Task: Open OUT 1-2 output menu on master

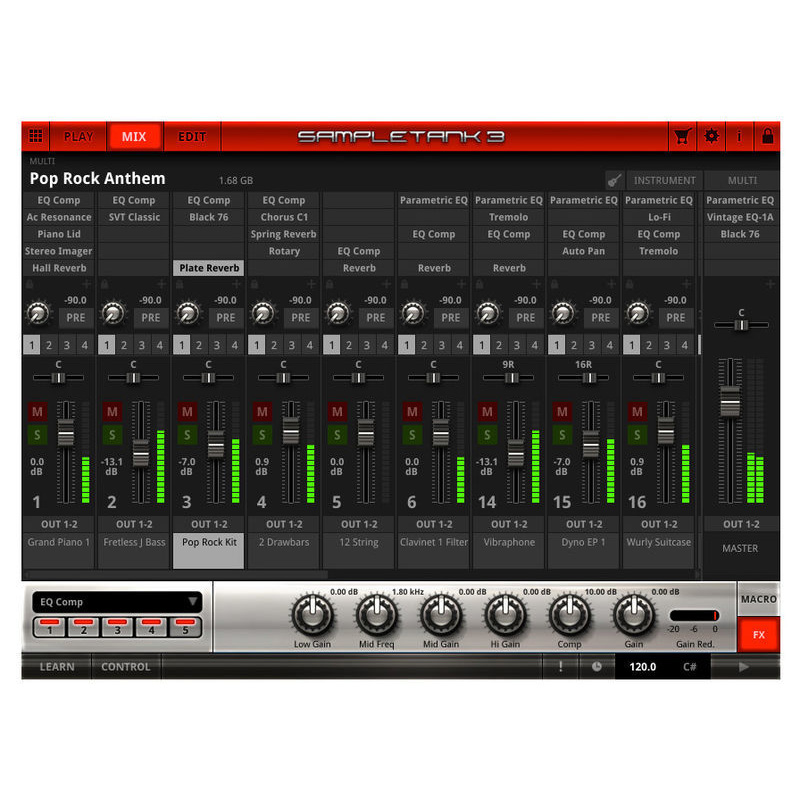Action: pyautogui.click(x=741, y=524)
